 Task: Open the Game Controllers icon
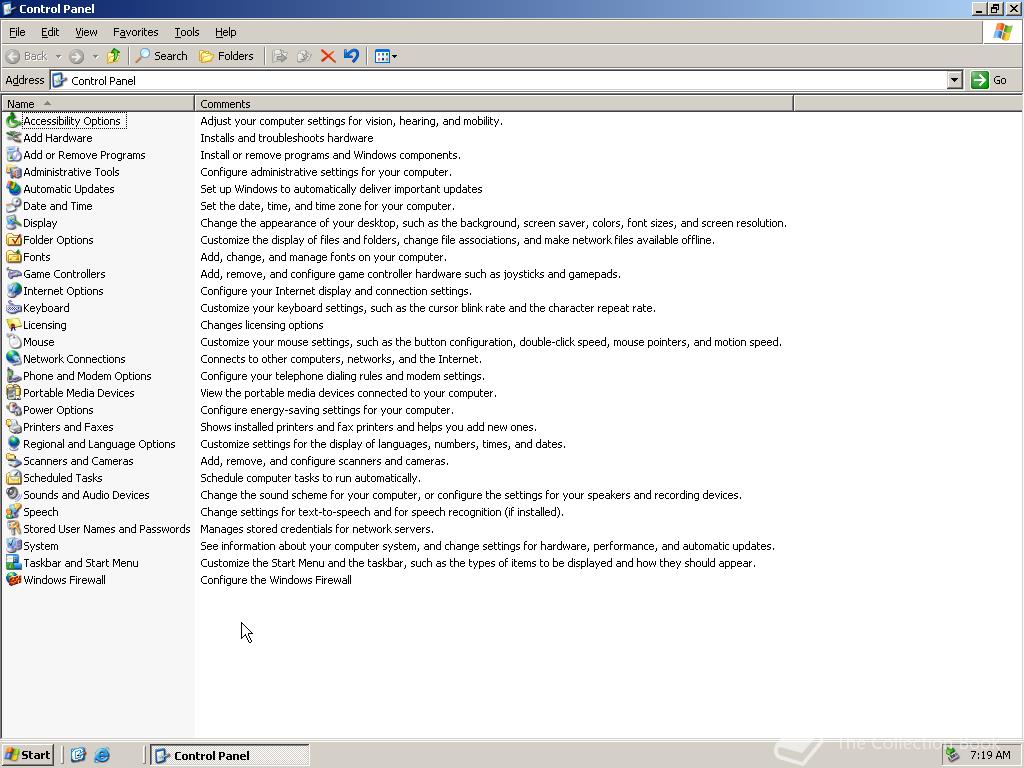(x=13, y=274)
